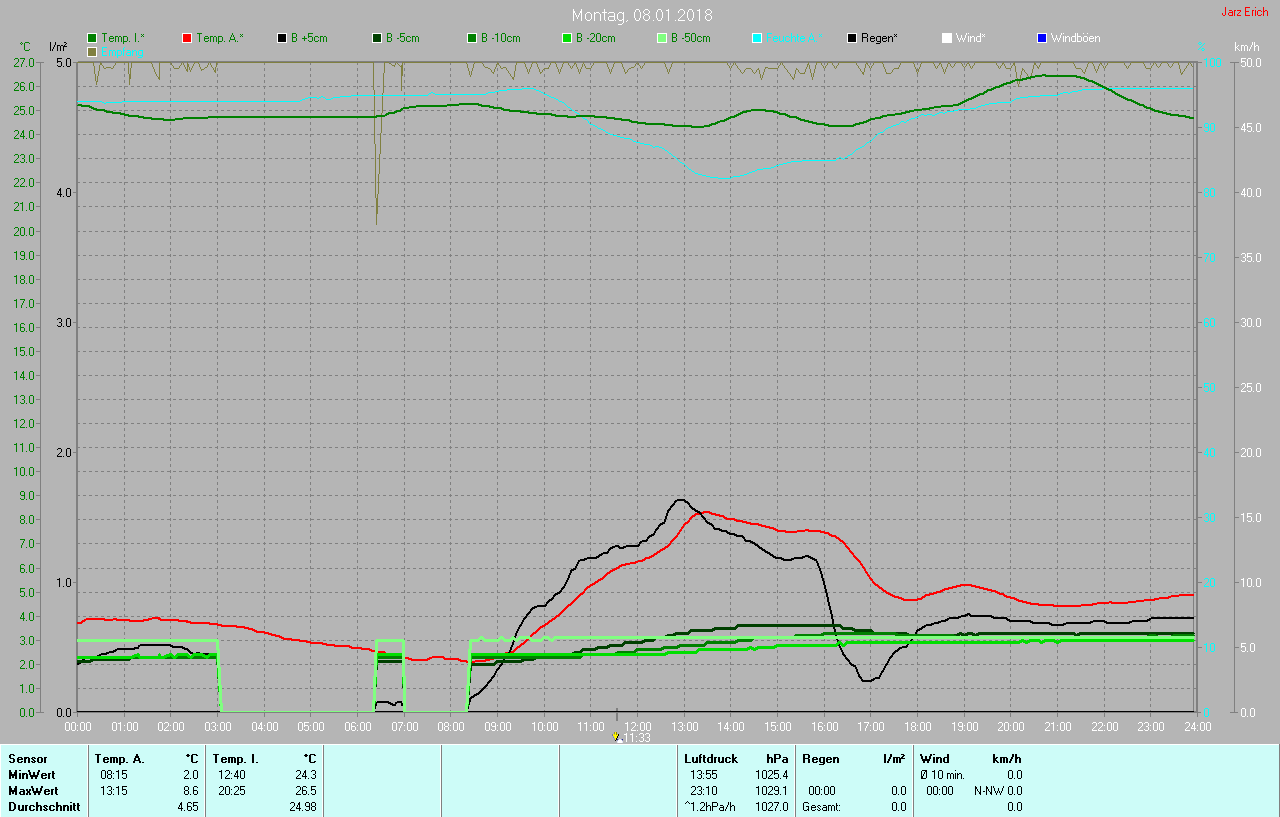Click the 'Temp. A.*' legend label
Image resolution: width=1280 pixels, height=817 pixels.
pyautogui.click(x=220, y=38)
